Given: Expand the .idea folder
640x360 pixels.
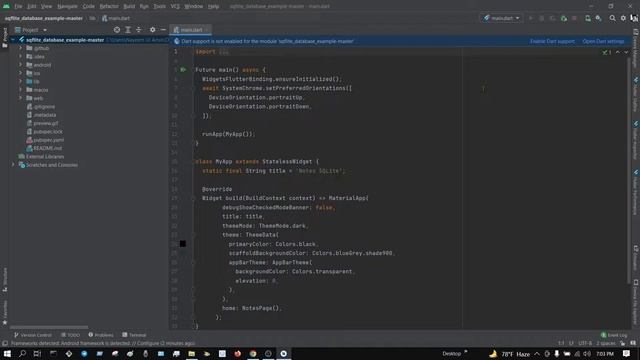Looking at the screenshot, I should [x=20, y=56].
